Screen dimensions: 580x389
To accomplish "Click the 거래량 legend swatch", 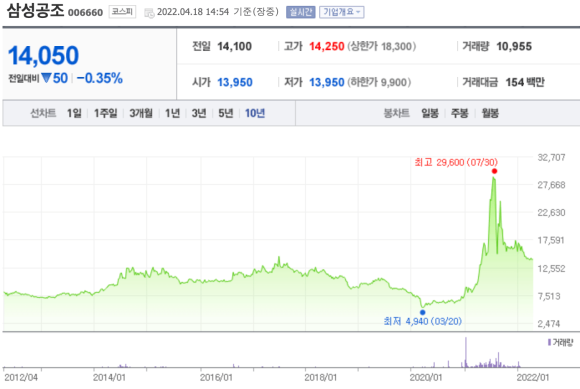I will click(x=550, y=342).
